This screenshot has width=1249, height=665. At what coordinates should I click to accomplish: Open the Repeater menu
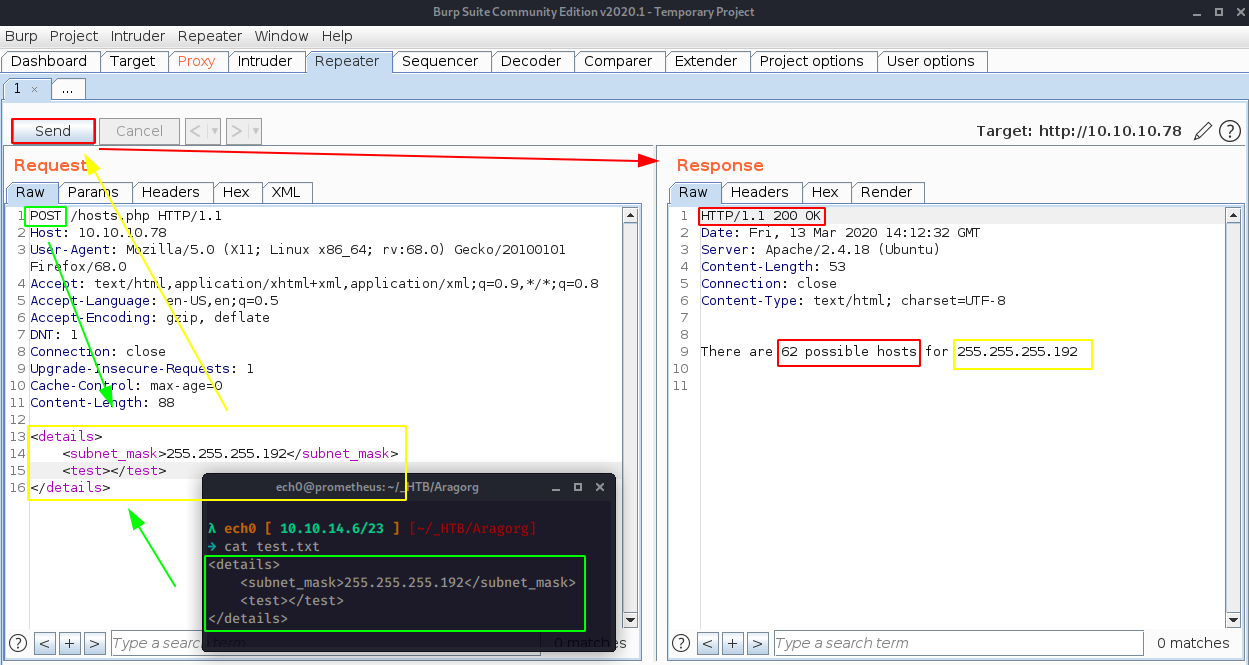pyautogui.click(x=209, y=36)
